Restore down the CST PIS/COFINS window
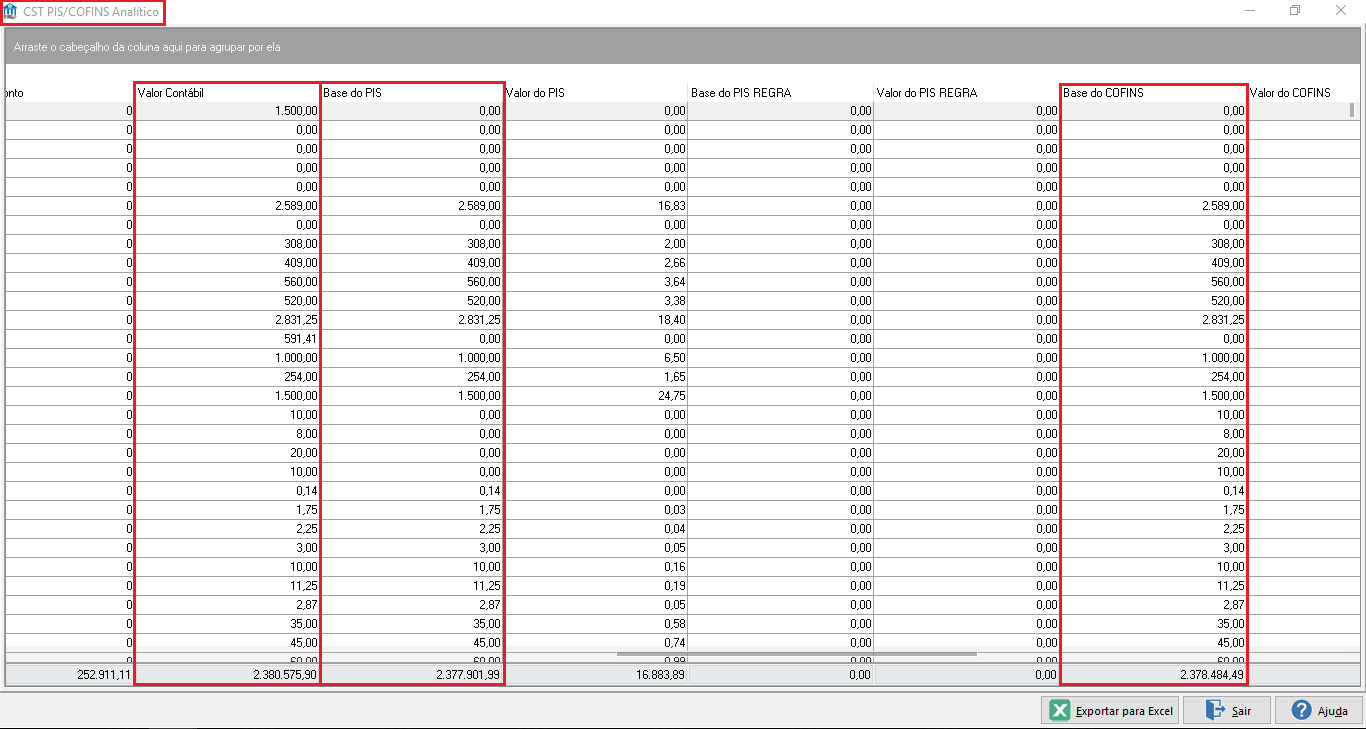 click(x=1295, y=10)
